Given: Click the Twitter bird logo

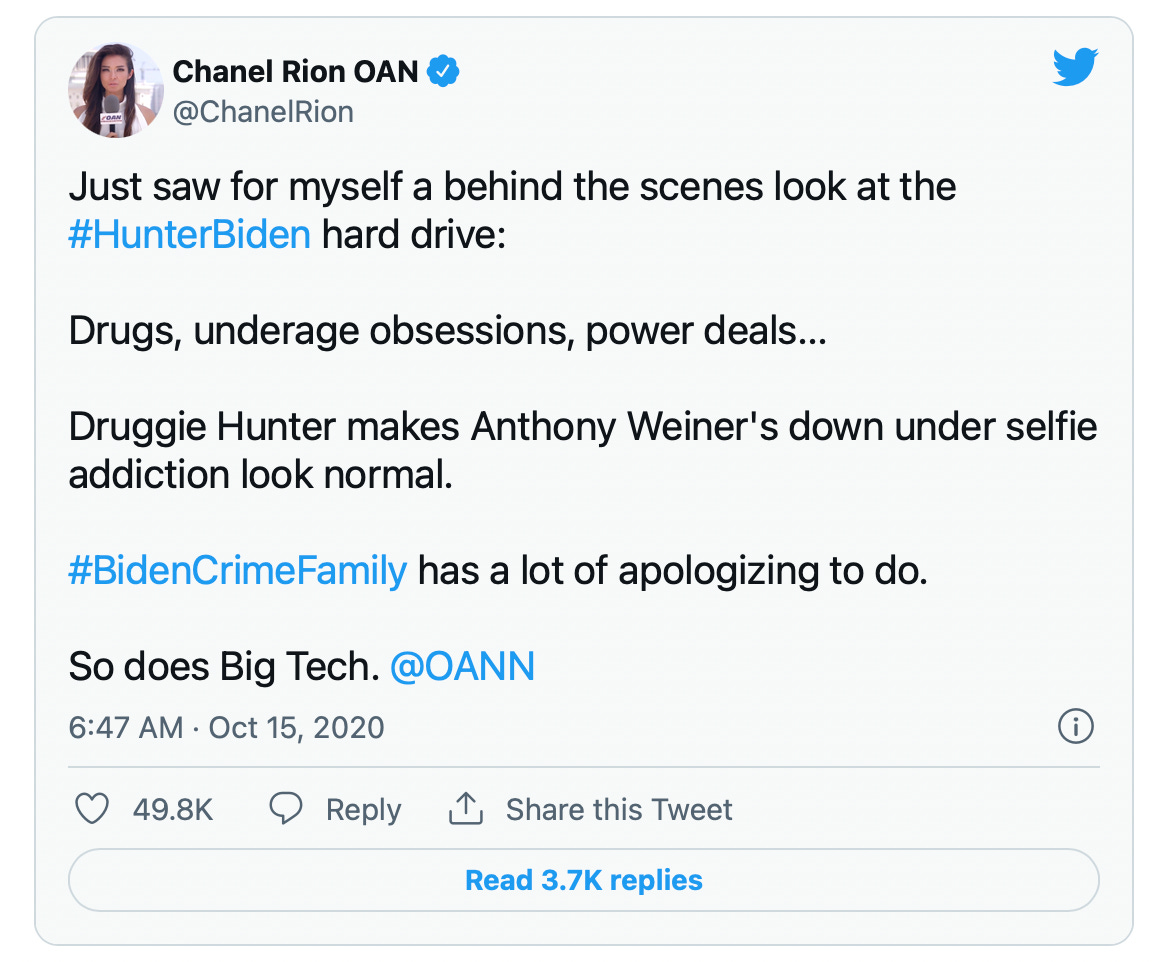Looking at the screenshot, I should [x=1075, y=68].
